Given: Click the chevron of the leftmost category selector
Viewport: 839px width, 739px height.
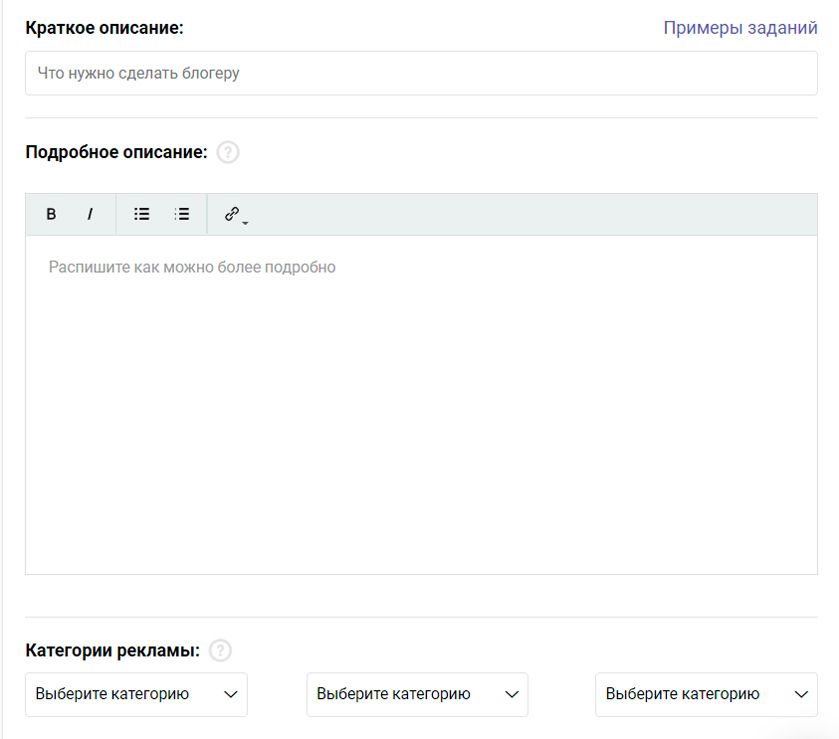Looking at the screenshot, I should [x=231, y=694].
